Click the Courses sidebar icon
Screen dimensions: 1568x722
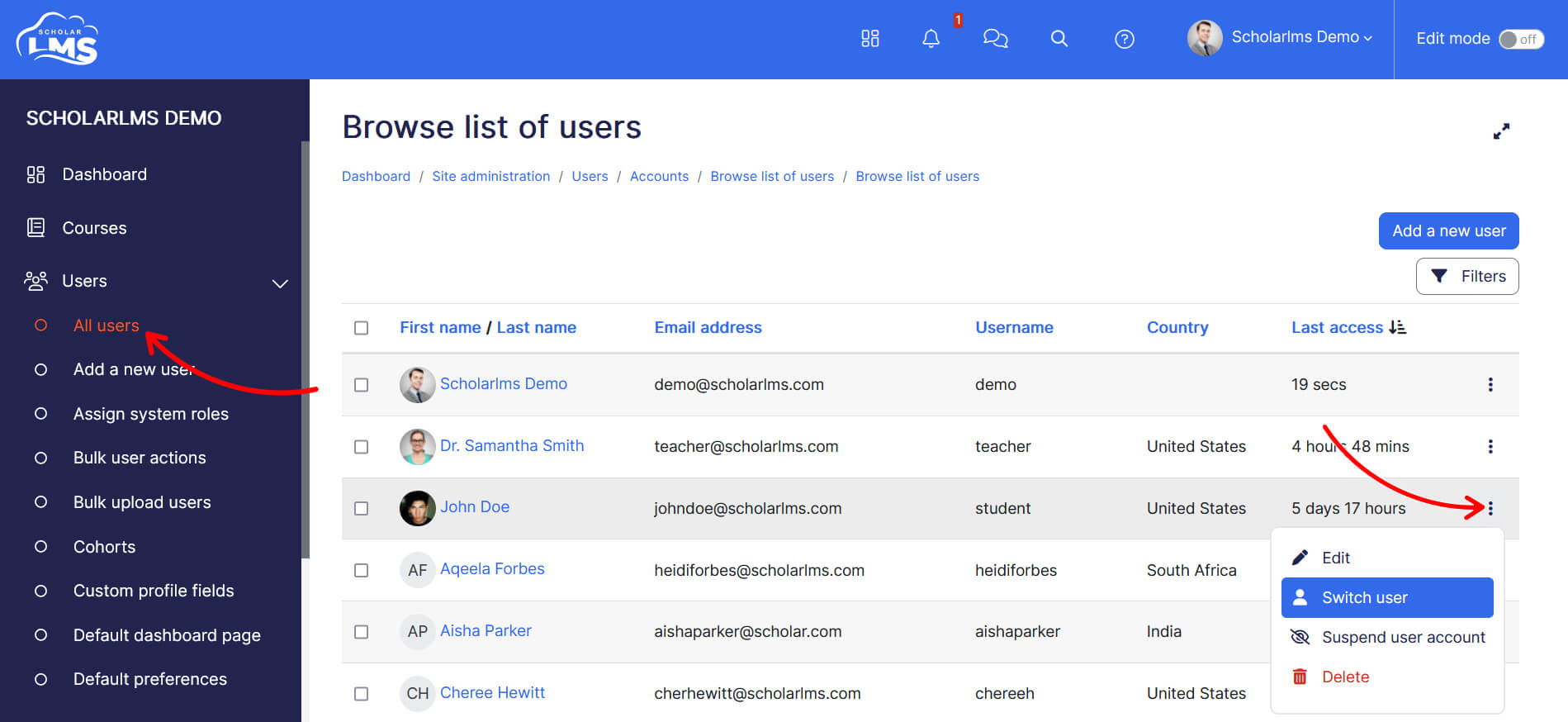[x=36, y=227]
